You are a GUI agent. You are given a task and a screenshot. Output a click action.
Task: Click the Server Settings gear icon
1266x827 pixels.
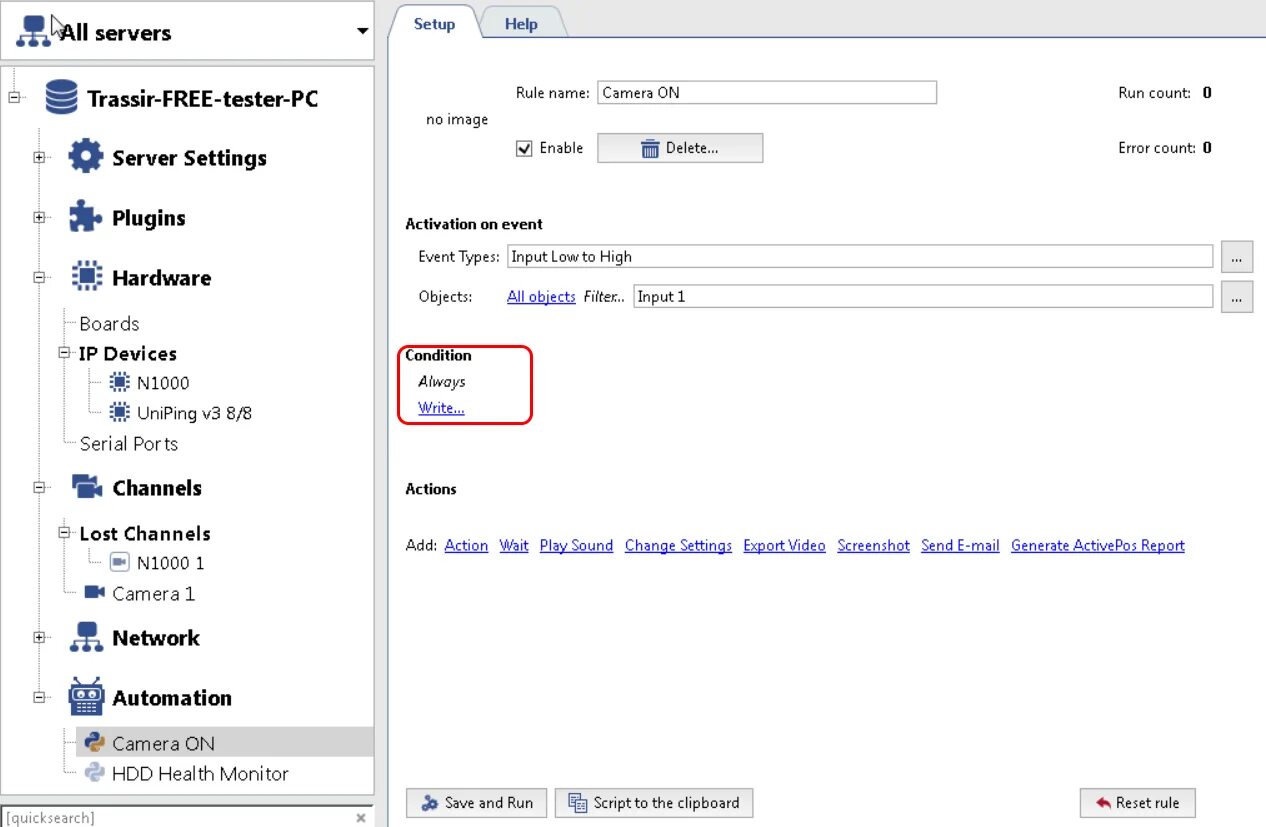click(85, 157)
